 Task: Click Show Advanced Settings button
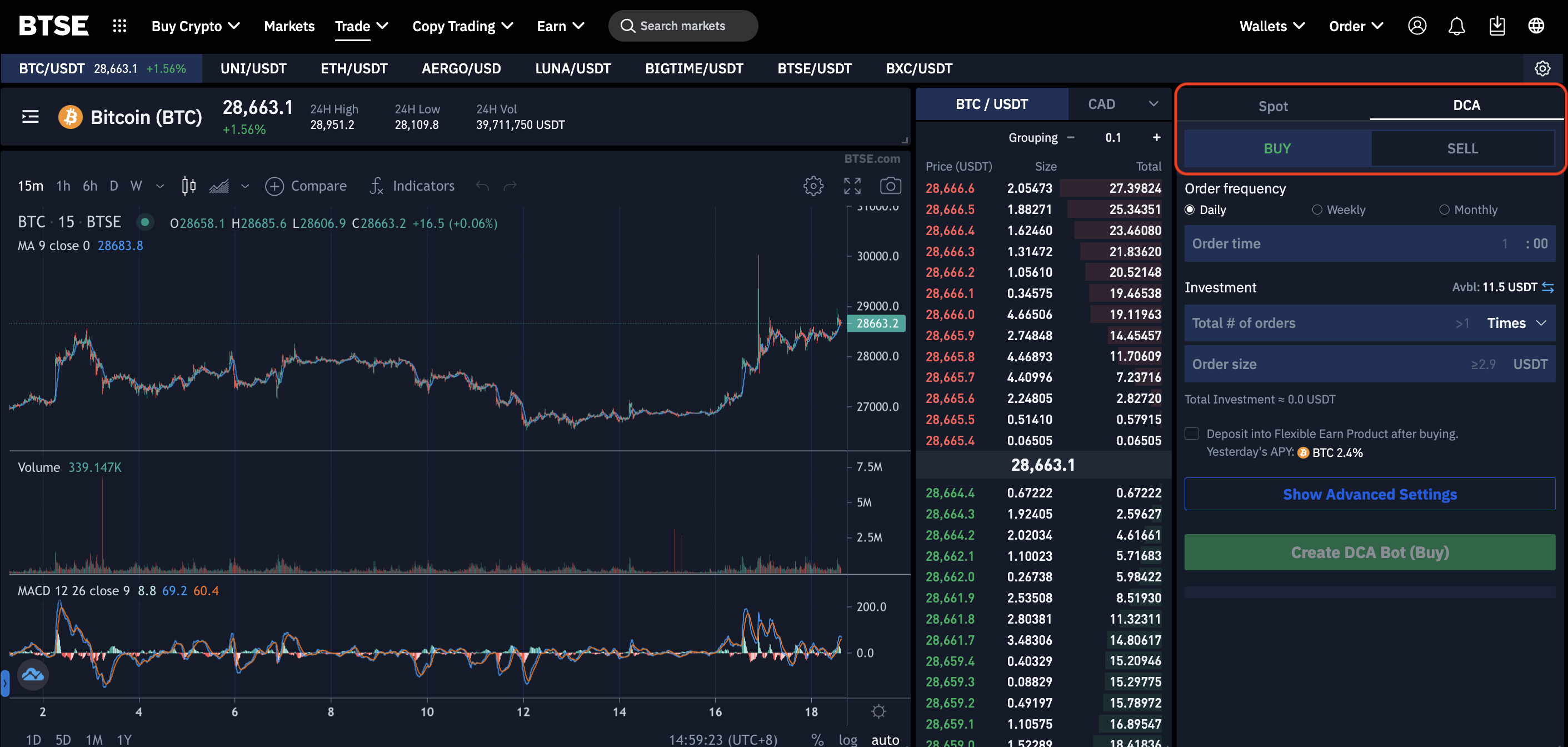[1370, 494]
